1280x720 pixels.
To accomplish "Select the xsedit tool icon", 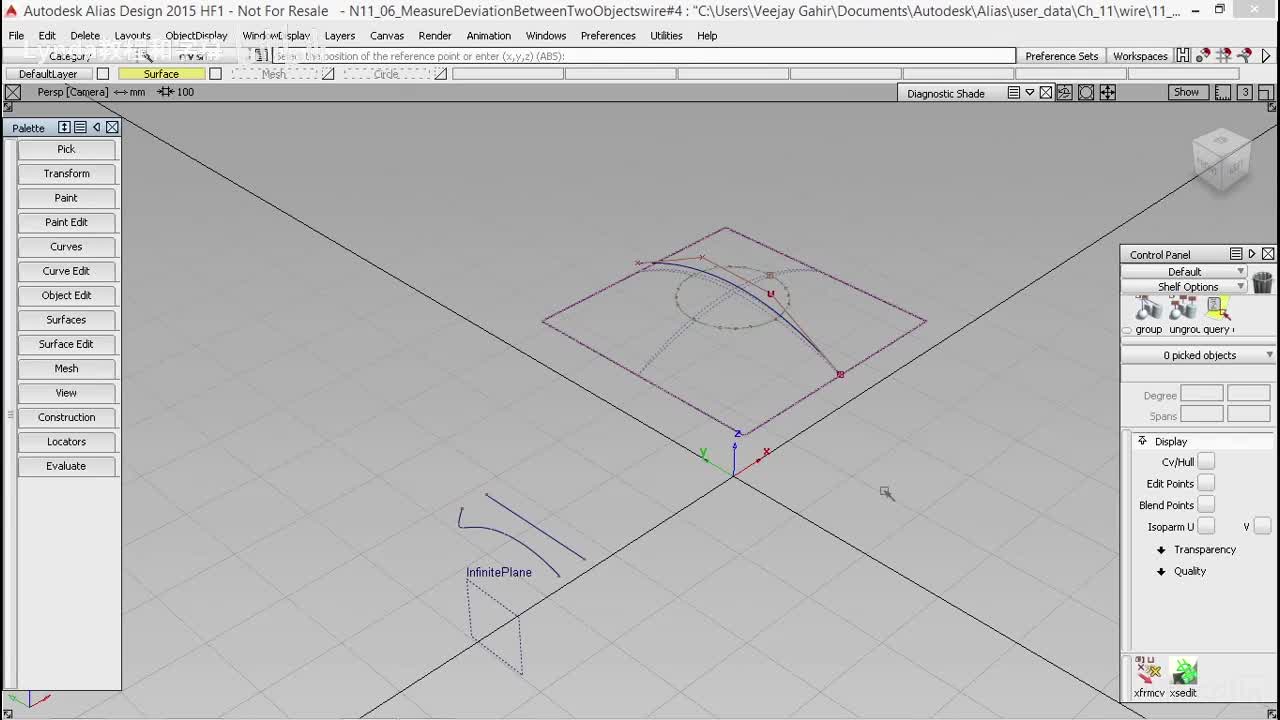I will [x=1184, y=672].
